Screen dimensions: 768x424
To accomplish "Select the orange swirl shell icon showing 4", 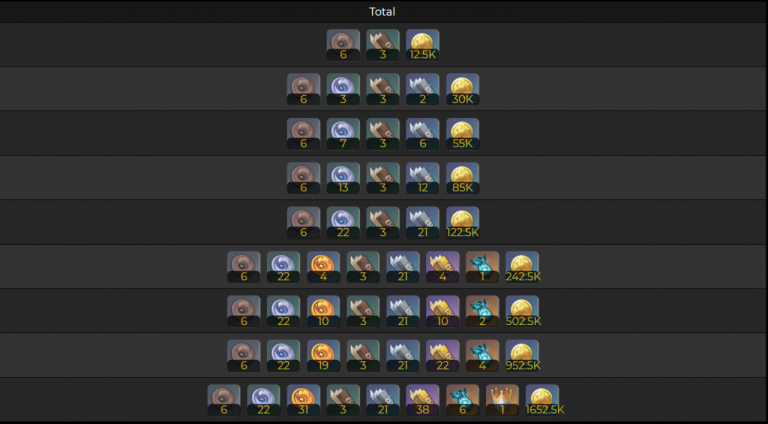I will coord(323,267).
